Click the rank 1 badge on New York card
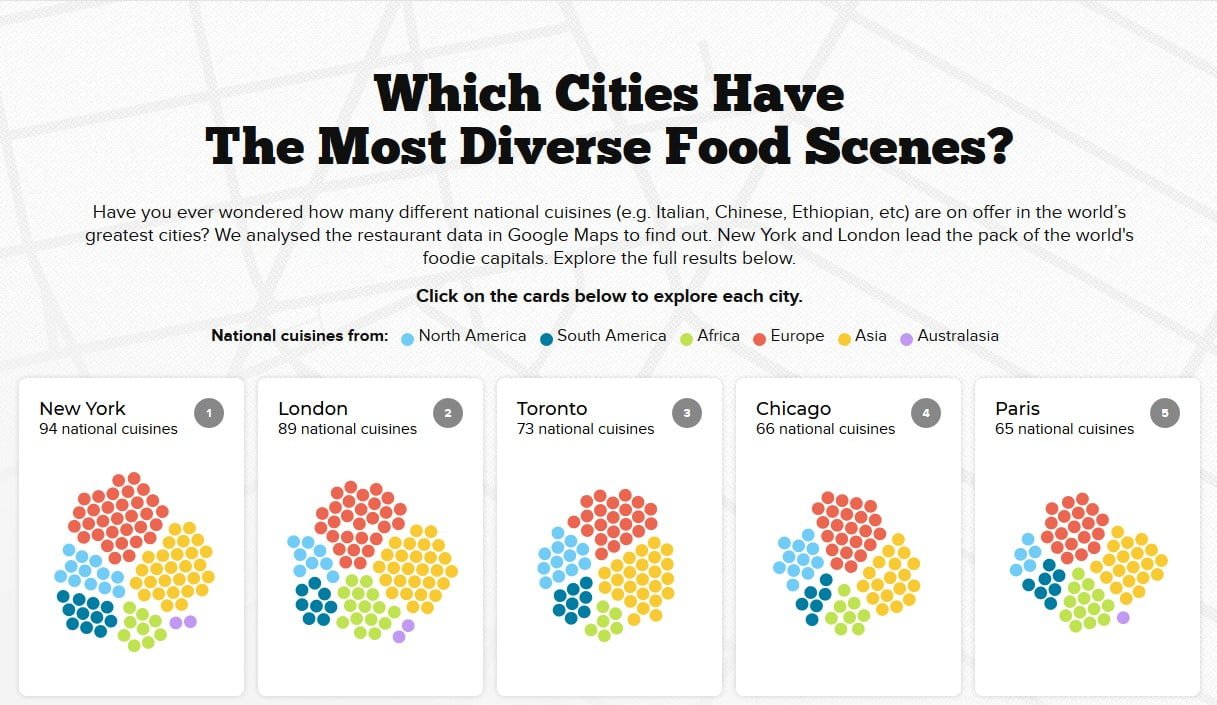The height and width of the screenshot is (705, 1217). pos(209,412)
